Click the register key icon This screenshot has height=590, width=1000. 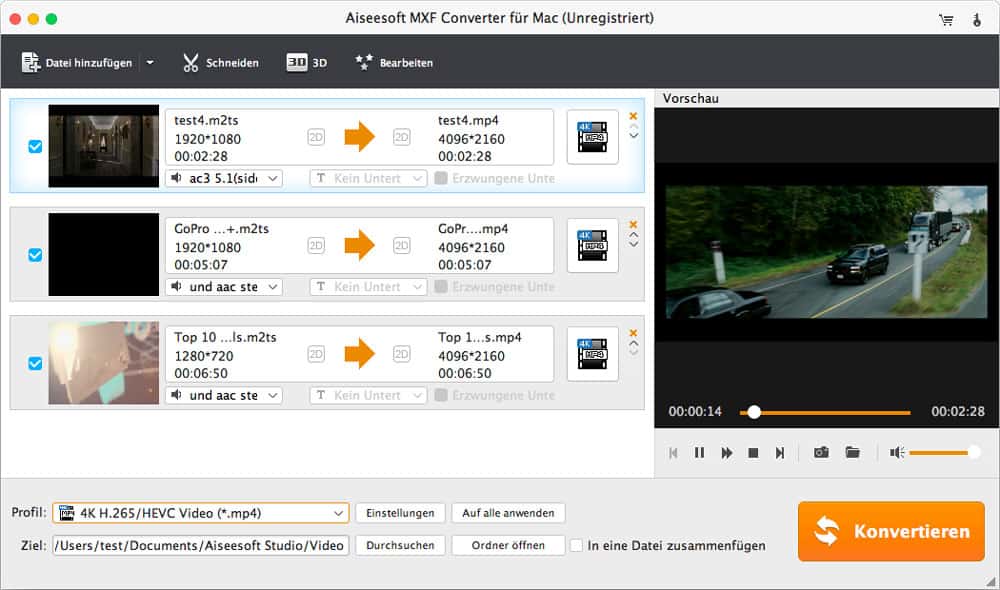coord(977,20)
